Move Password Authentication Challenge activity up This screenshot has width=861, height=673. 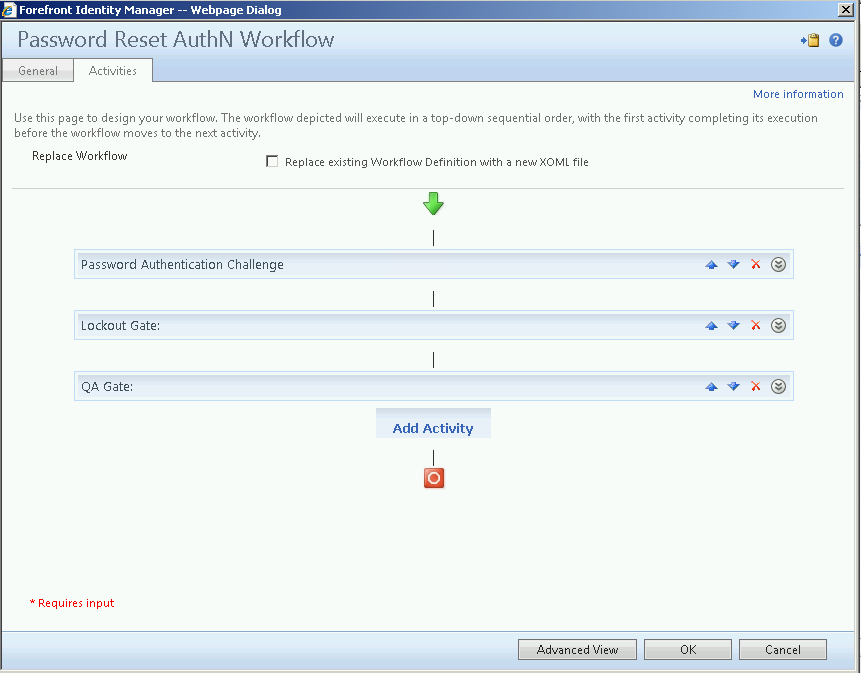(711, 265)
